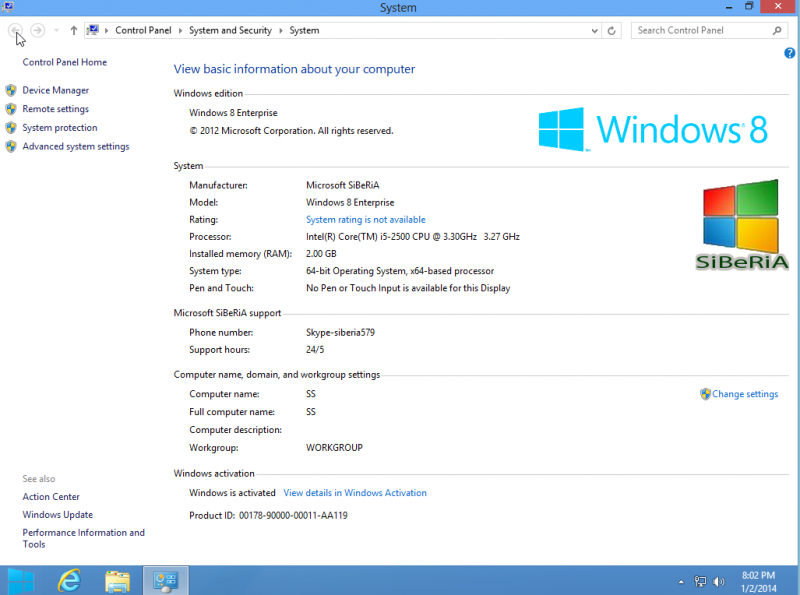Select phone number 'Skype-siberia579'

click(x=340, y=333)
